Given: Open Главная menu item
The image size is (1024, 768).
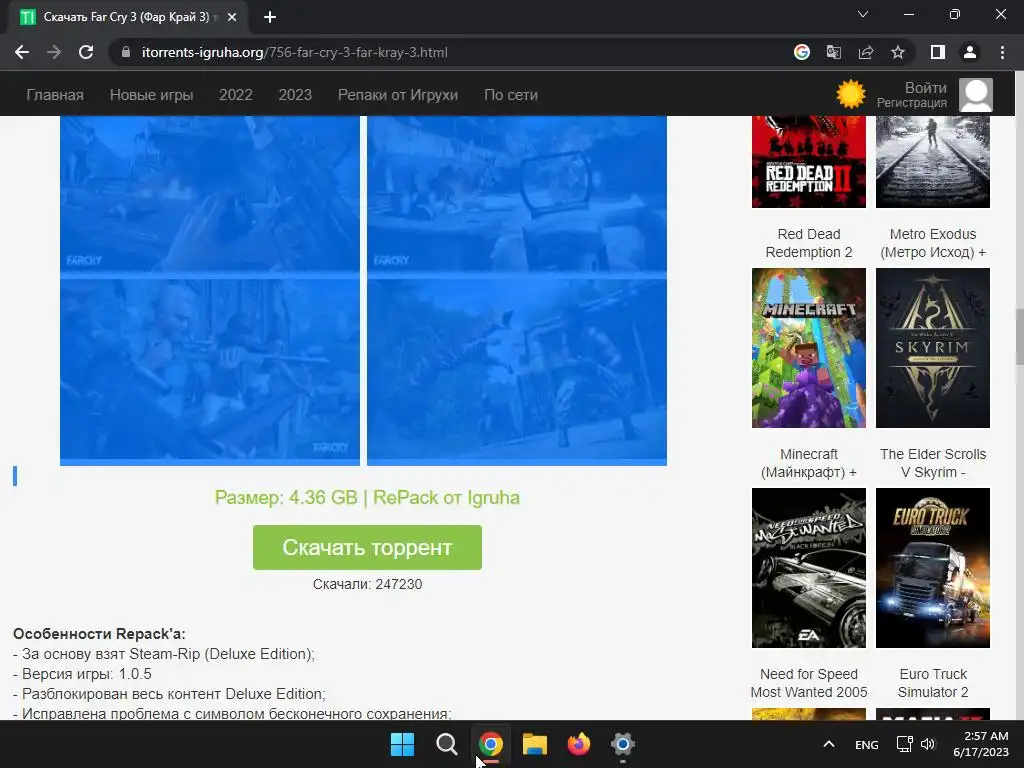Looking at the screenshot, I should (55, 95).
